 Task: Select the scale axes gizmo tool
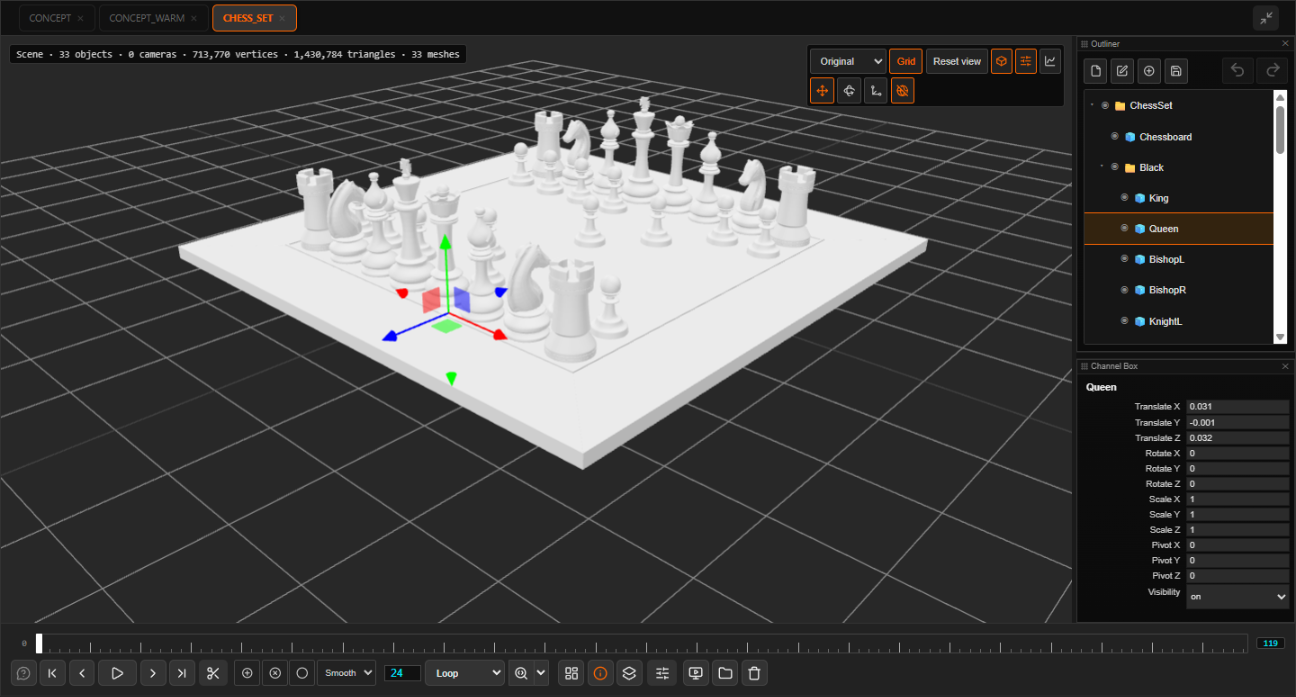pos(876,90)
